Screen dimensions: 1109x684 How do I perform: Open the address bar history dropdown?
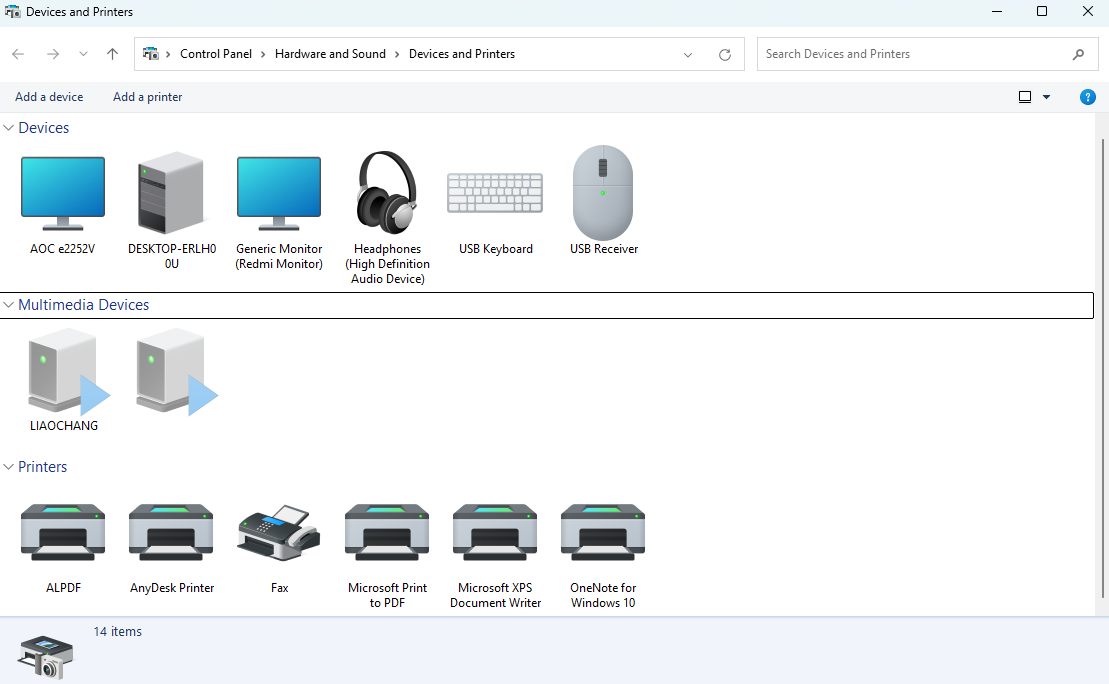(x=688, y=55)
